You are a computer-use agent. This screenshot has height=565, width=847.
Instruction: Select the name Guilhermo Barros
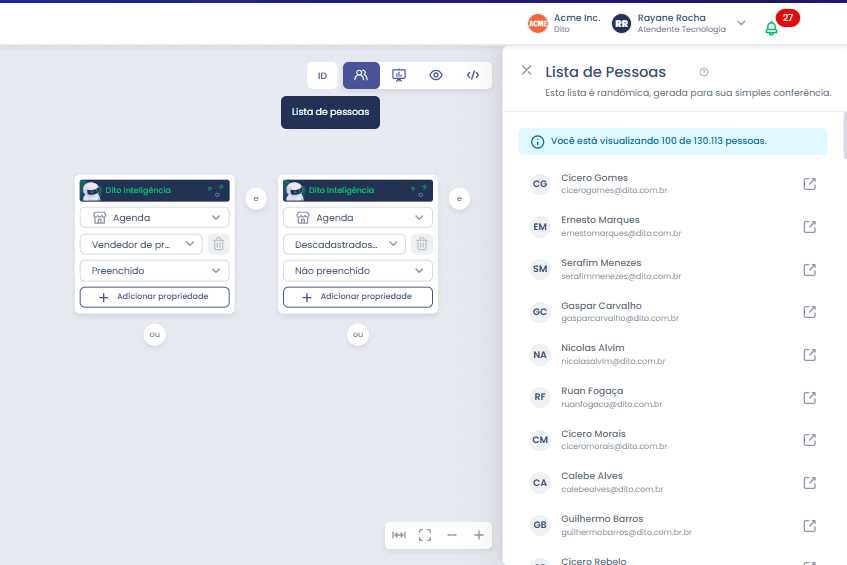602,519
